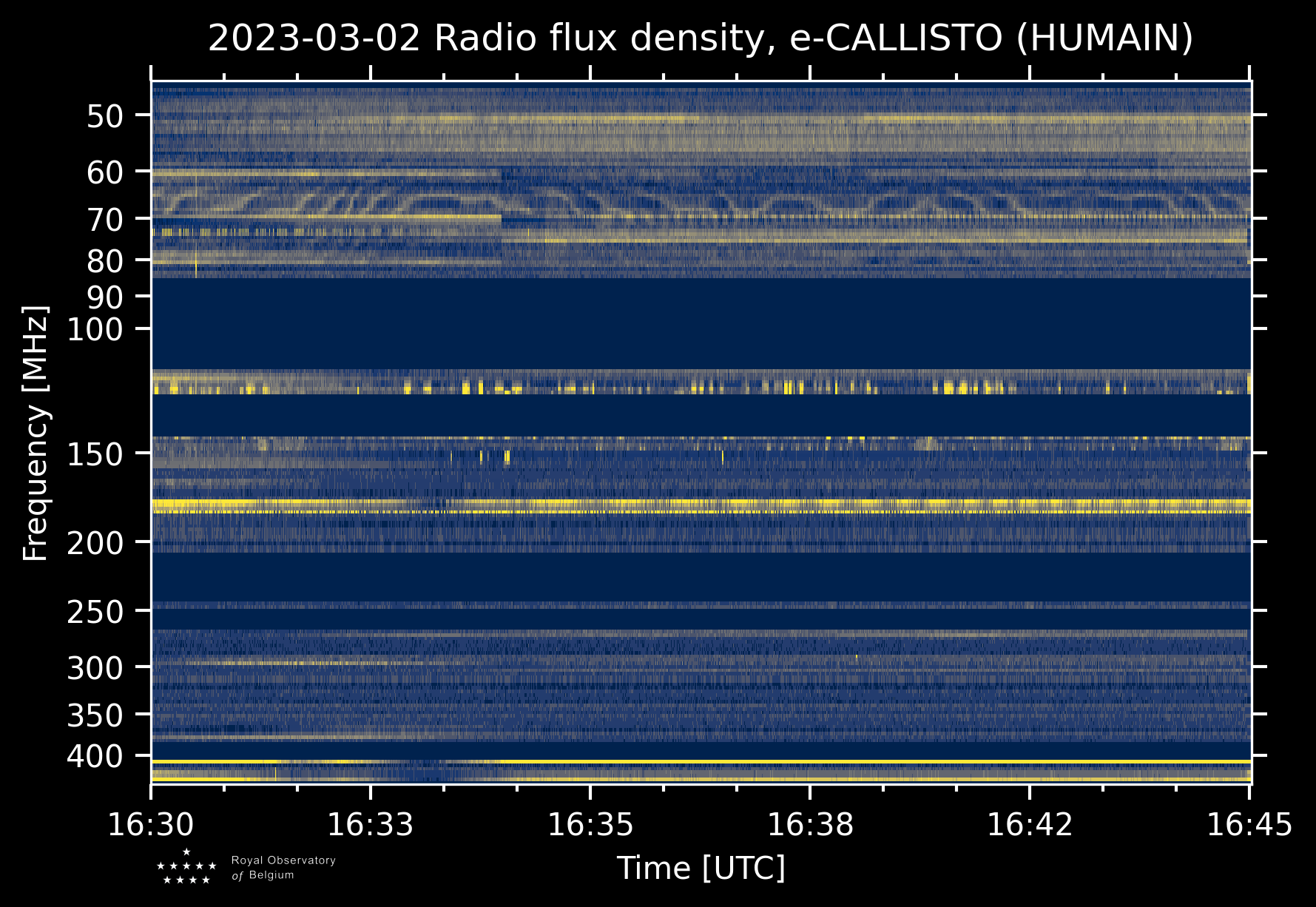
Task: Click the 16:30 time tick label
Action: pos(151,825)
